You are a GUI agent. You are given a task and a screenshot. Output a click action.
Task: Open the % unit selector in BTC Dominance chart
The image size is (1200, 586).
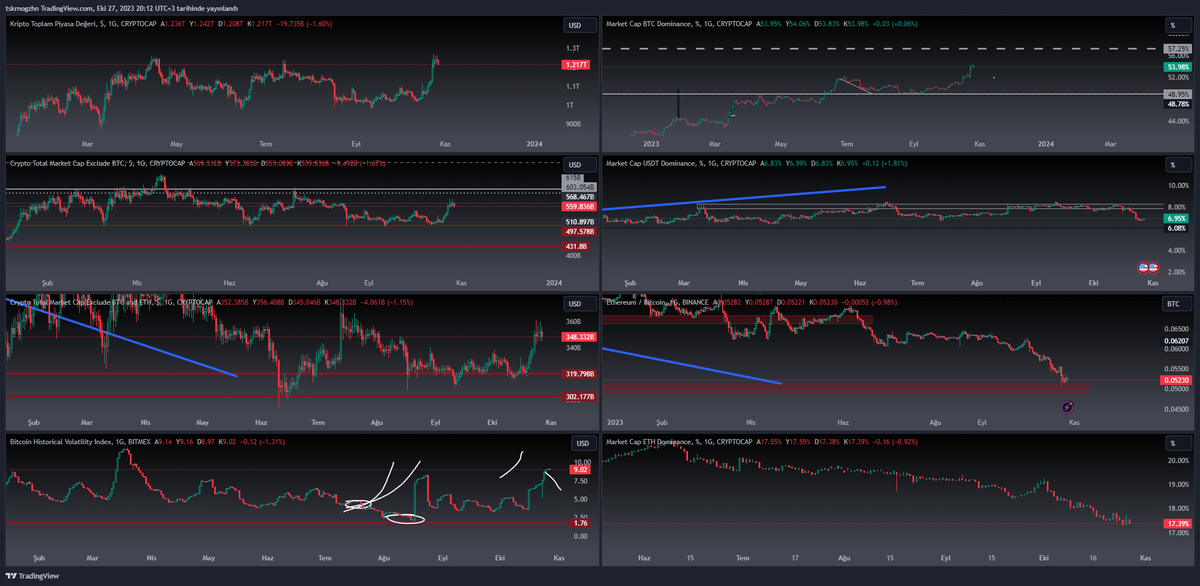(1178, 23)
